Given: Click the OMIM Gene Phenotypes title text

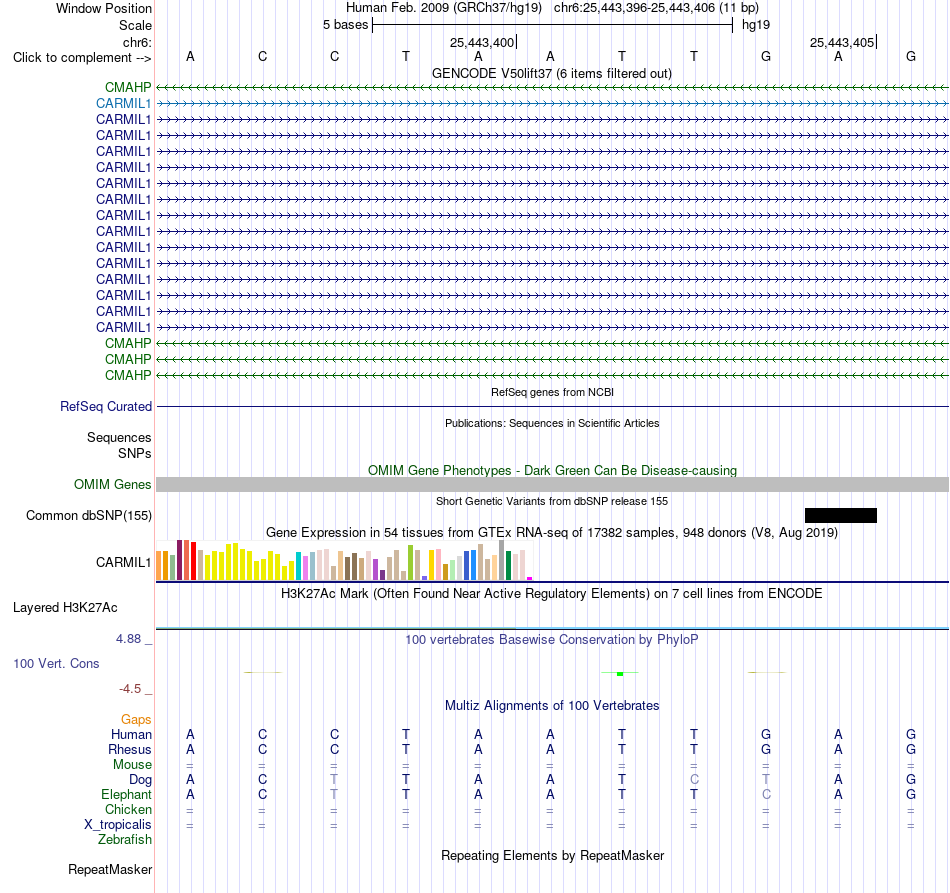Looking at the screenshot, I should (552, 471).
